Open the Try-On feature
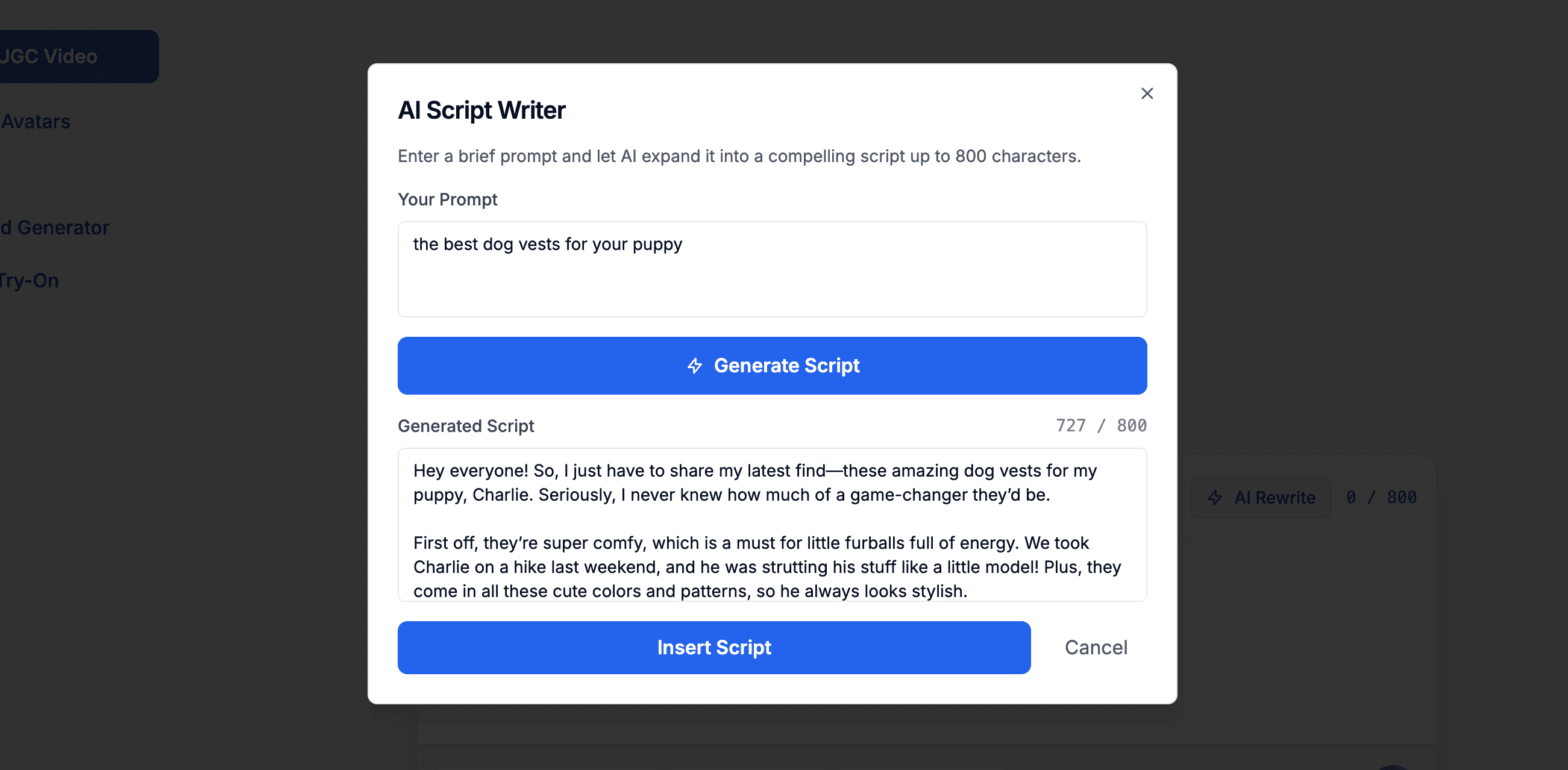Image resolution: width=1568 pixels, height=770 pixels. tap(28, 280)
